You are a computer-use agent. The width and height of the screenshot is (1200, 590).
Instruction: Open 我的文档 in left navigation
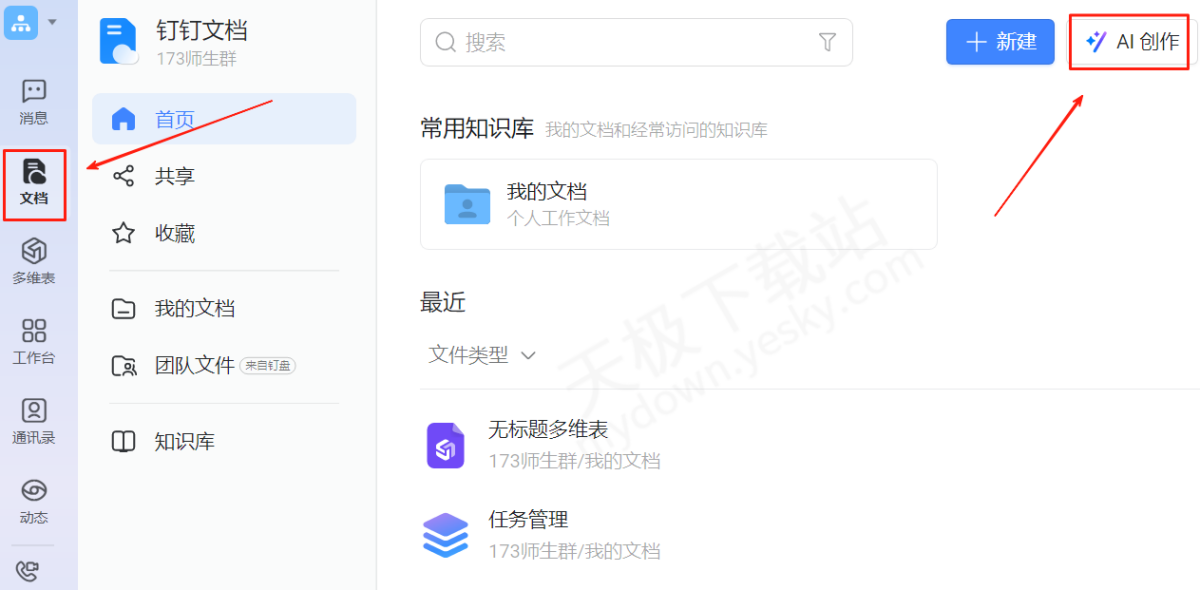(x=224, y=308)
